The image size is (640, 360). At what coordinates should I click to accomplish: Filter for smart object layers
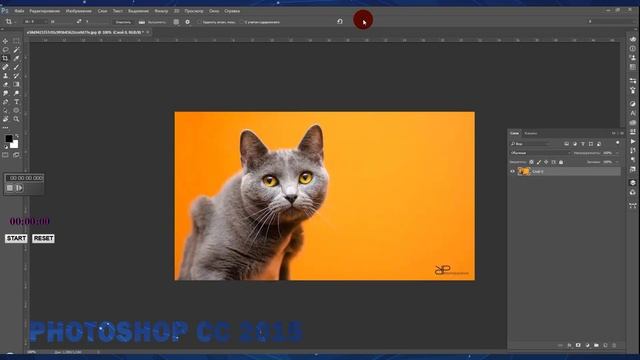599,144
